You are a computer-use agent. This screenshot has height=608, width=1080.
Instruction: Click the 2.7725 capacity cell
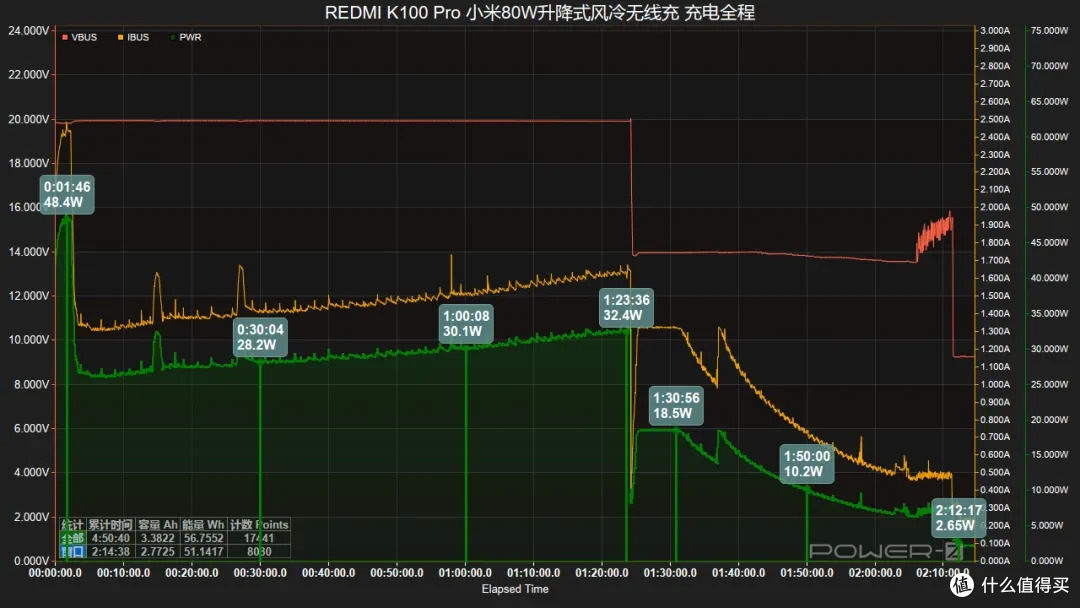[158, 551]
